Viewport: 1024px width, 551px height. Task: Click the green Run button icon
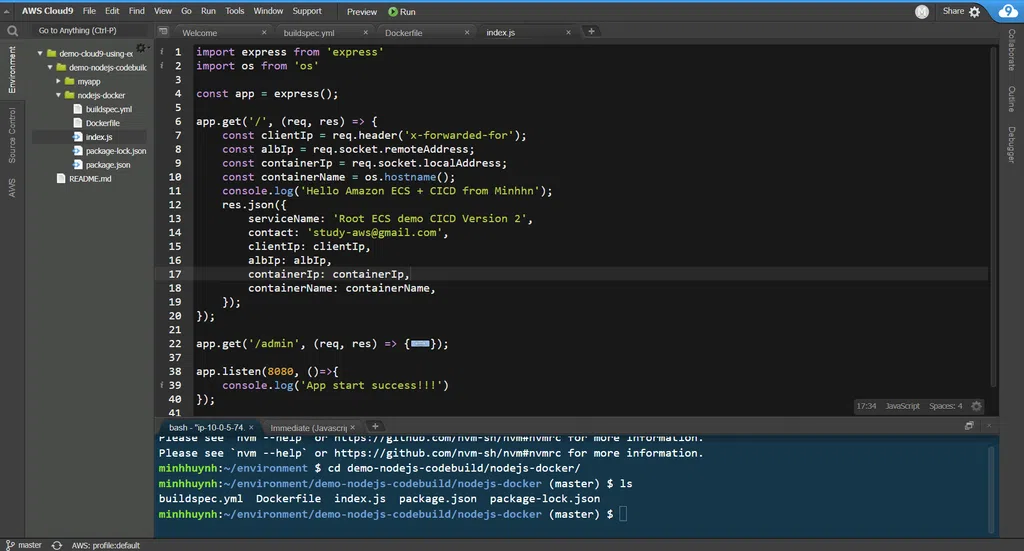pyautogui.click(x=392, y=12)
